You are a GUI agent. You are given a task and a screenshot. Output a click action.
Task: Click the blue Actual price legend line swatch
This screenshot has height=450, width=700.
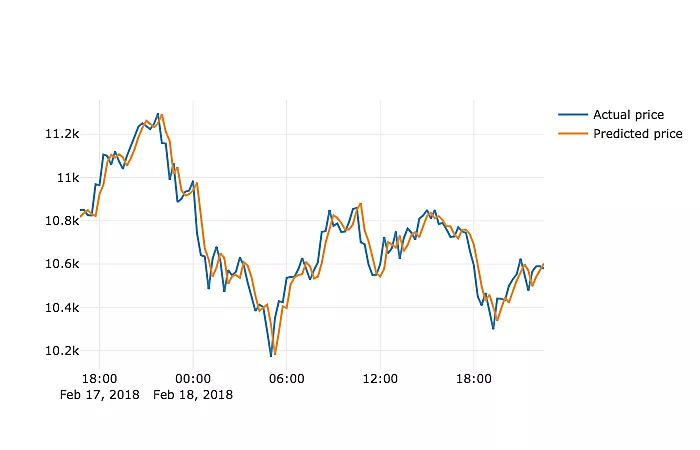[x=573, y=115]
